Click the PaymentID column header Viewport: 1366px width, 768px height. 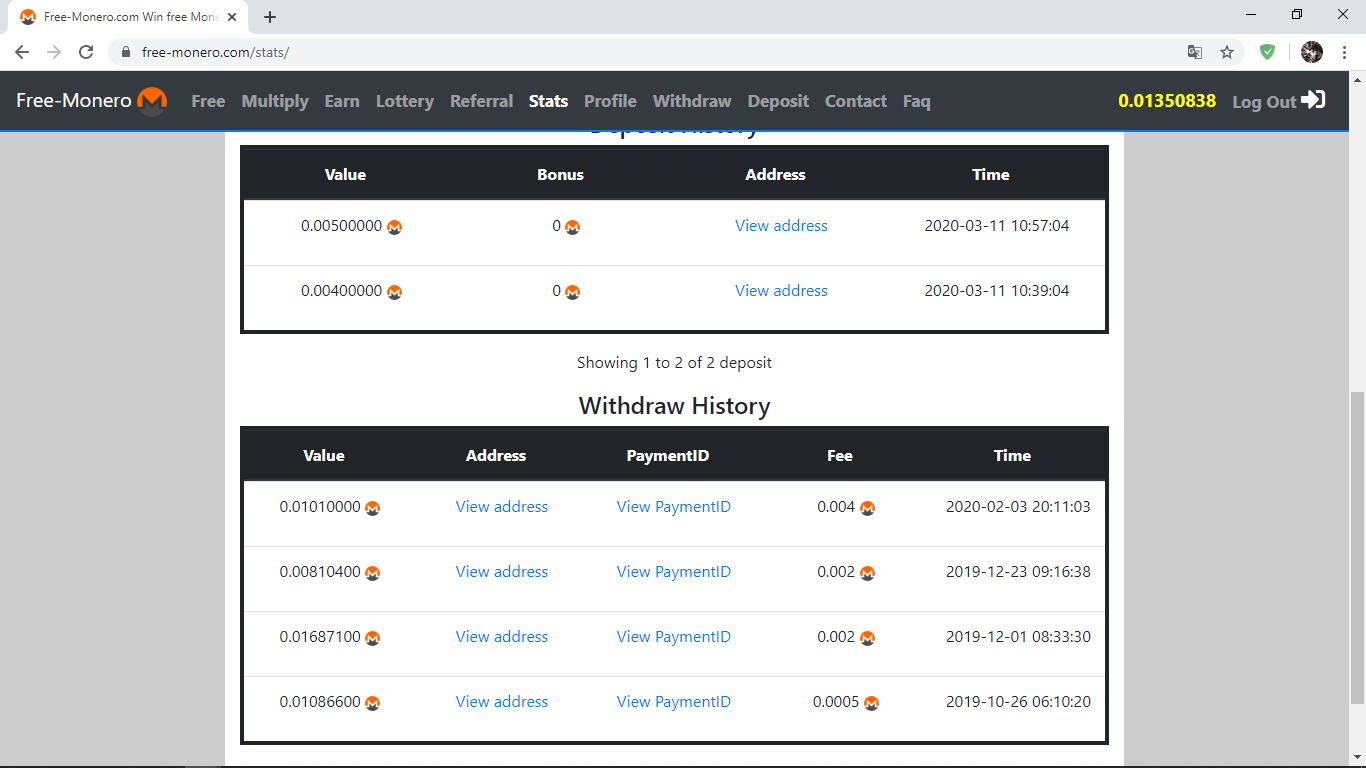click(668, 455)
